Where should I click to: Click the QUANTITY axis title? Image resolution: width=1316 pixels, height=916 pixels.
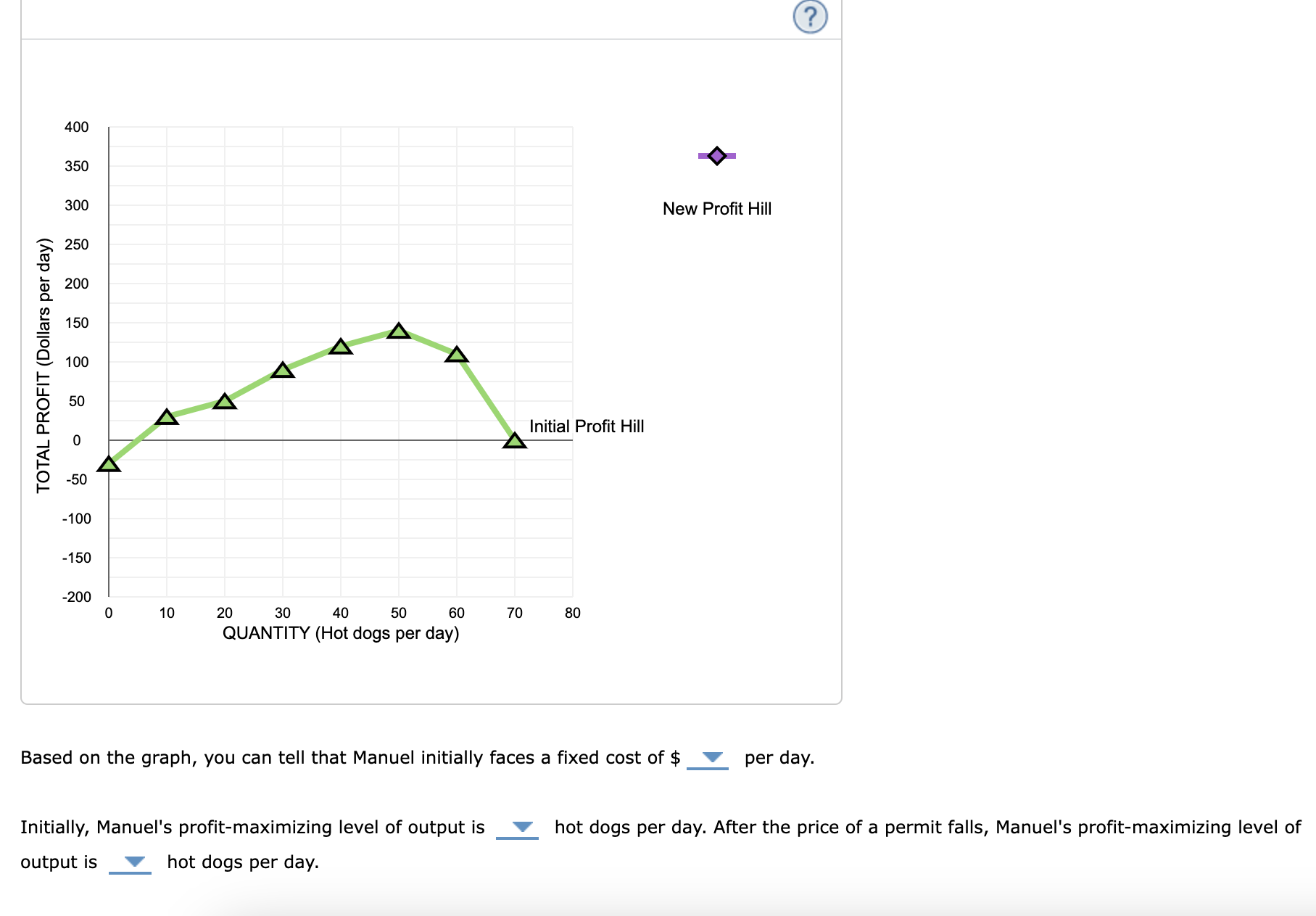(341, 633)
